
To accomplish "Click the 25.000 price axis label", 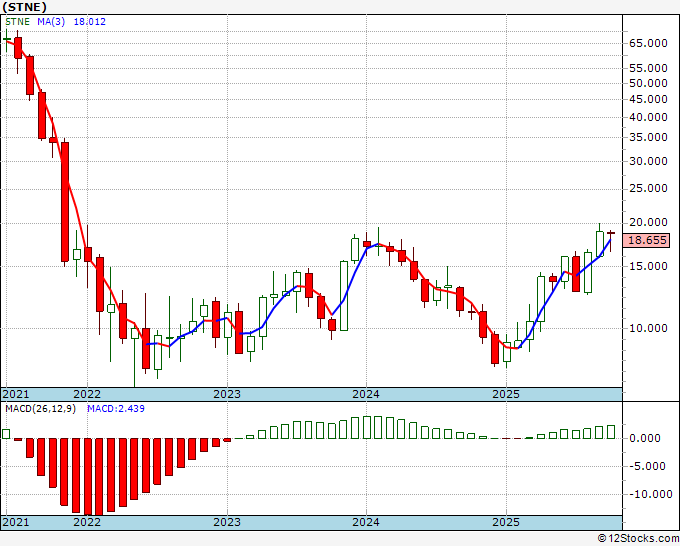I will (x=648, y=188).
